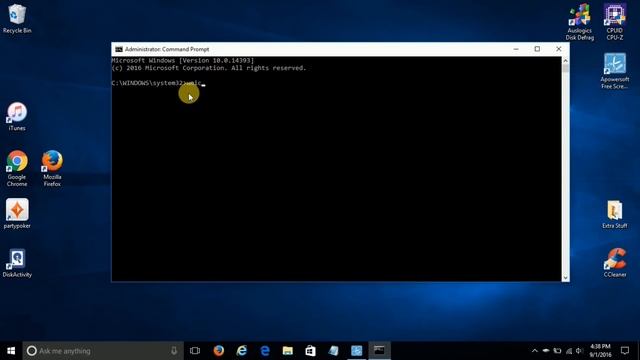
Task: Click the Command Prompt taskbar button
Action: pyautogui.click(x=380, y=351)
